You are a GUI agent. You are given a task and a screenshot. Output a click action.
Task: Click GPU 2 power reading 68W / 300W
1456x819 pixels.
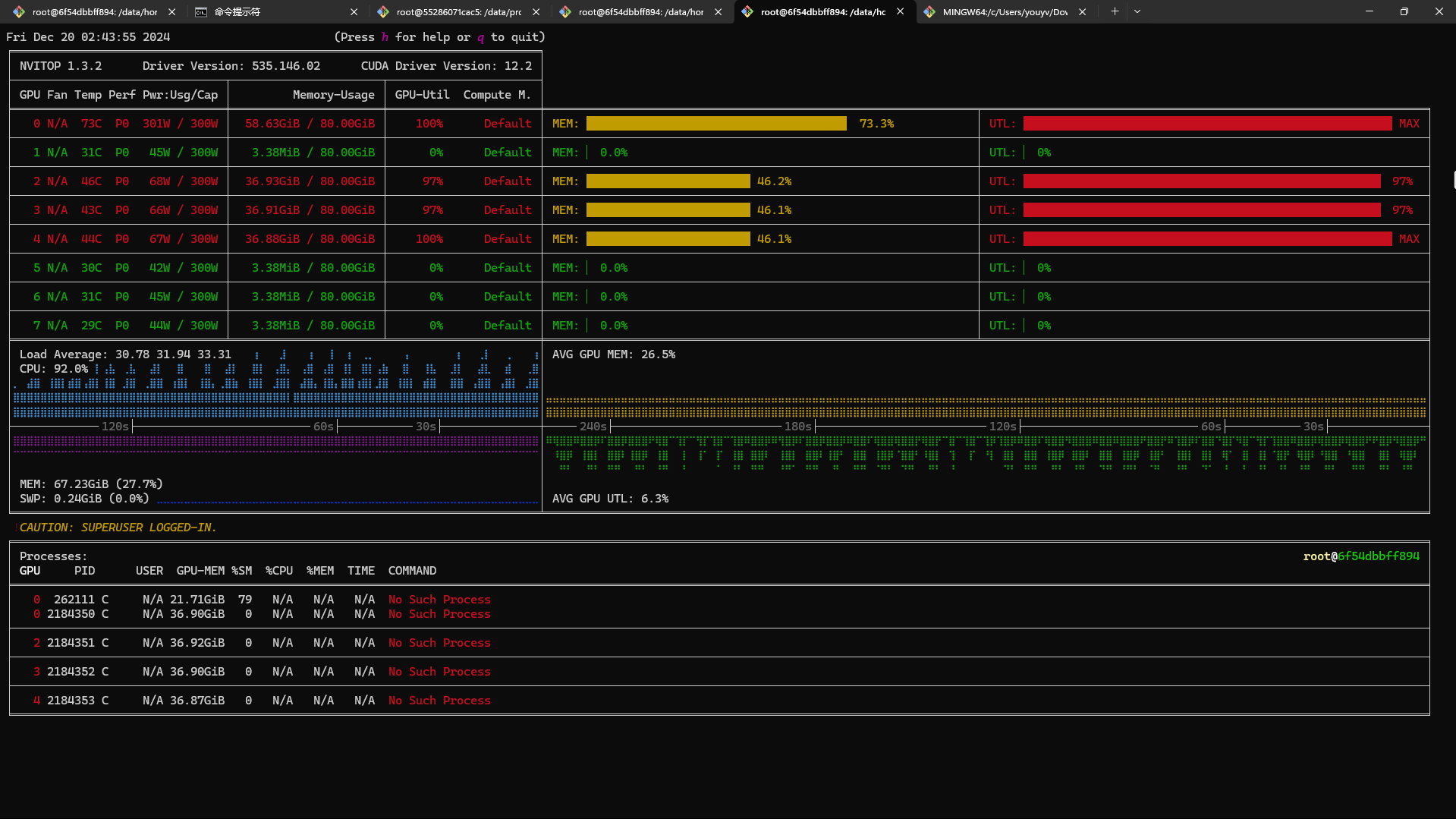click(184, 181)
